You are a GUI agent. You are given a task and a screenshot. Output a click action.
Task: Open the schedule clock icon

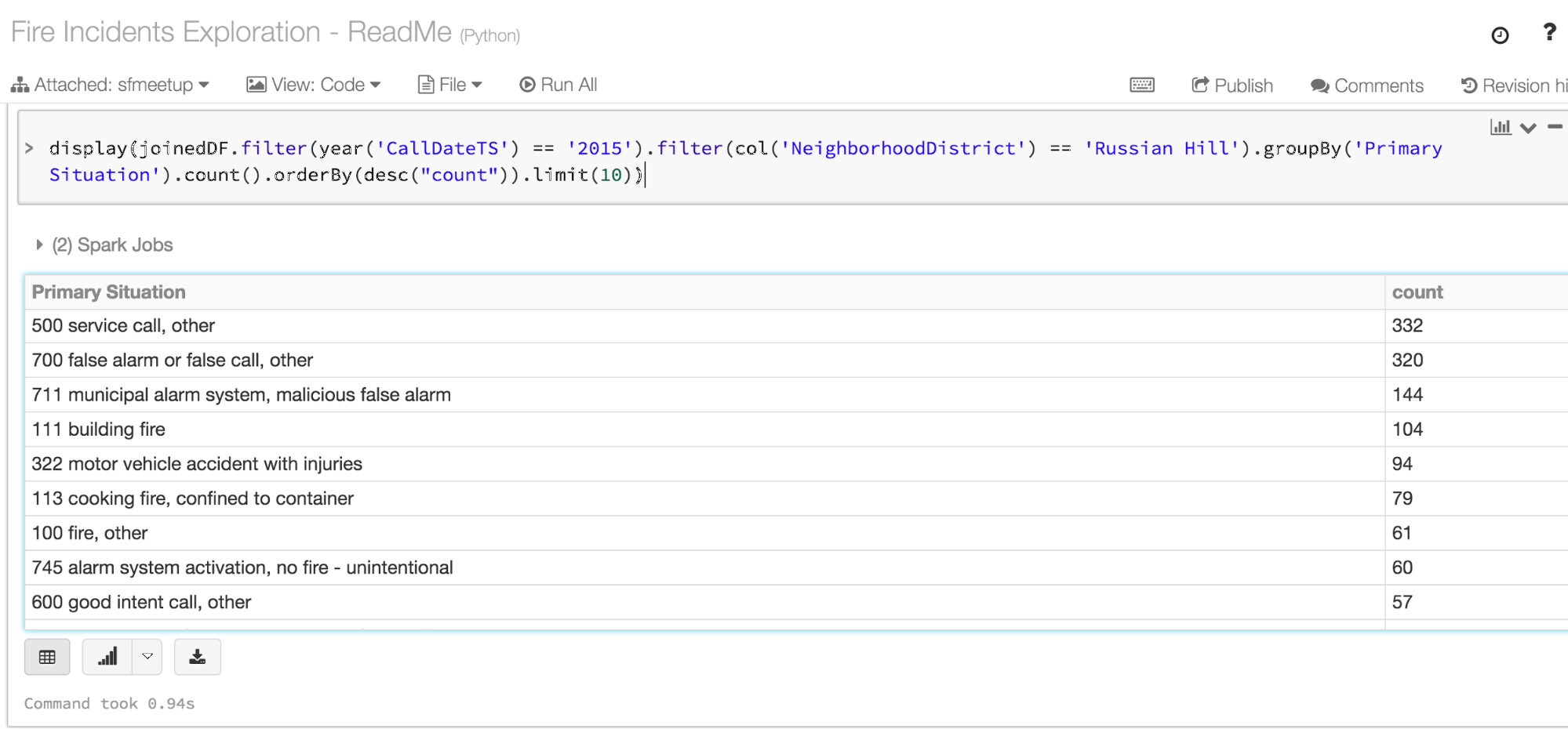tap(1499, 35)
